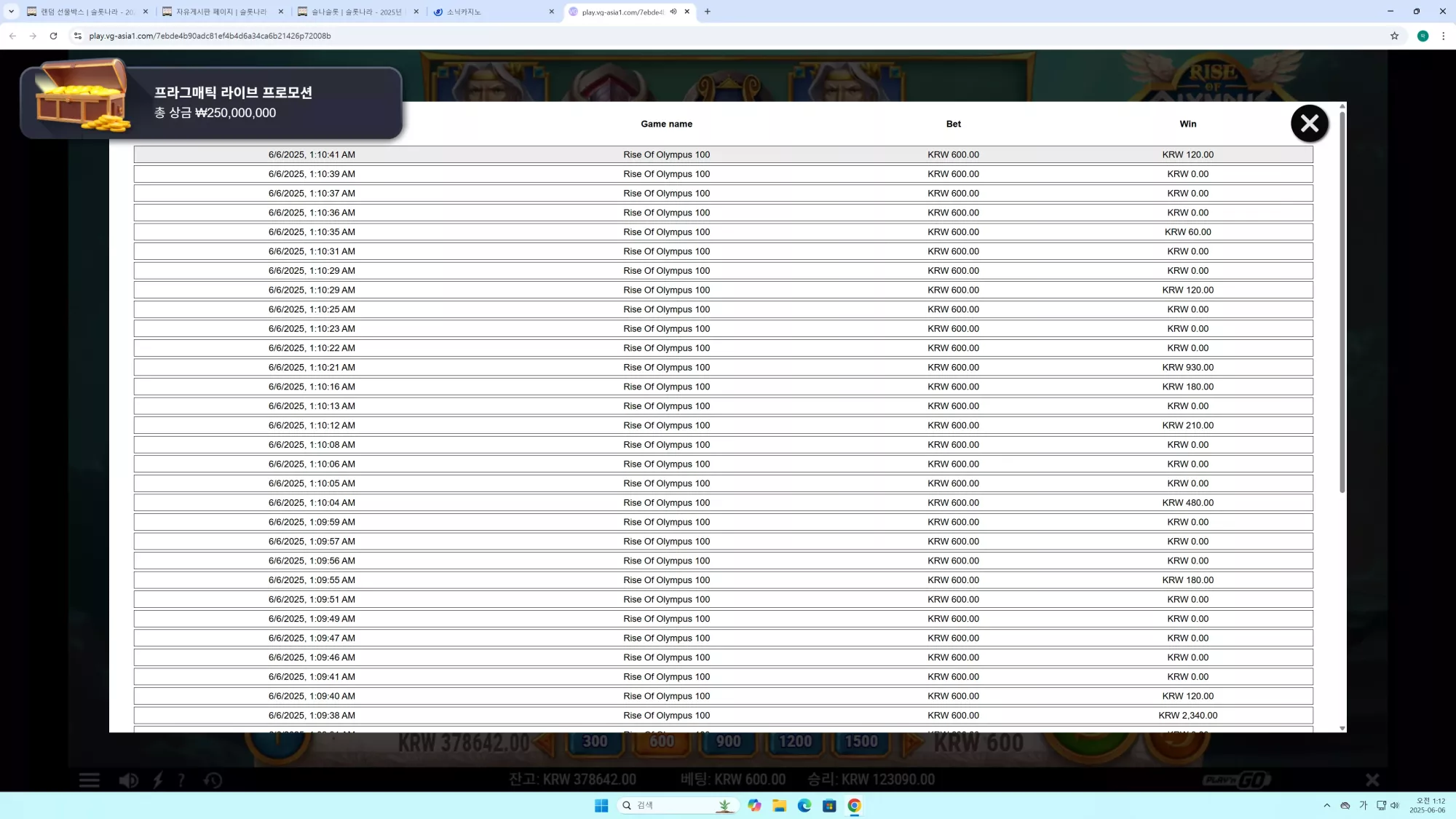Select the 1:10:16 AM timestamp
The image size is (1456, 819).
click(x=312, y=387)
